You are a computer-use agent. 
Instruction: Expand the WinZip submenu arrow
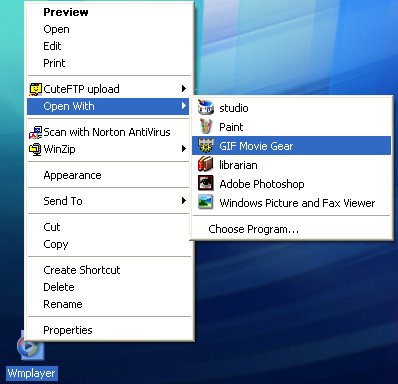pyautogui.click(x=183, y=149)
